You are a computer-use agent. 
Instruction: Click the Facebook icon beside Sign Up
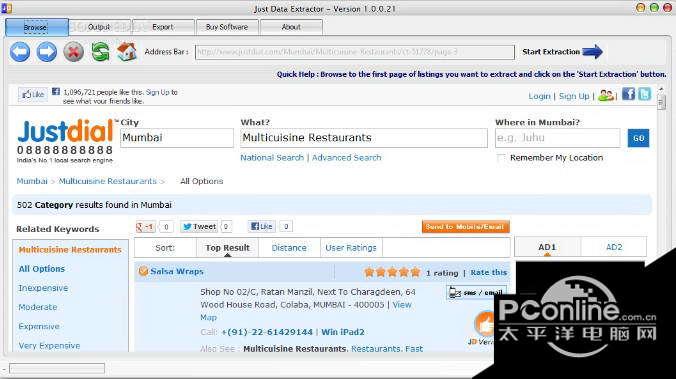[629, 94]
